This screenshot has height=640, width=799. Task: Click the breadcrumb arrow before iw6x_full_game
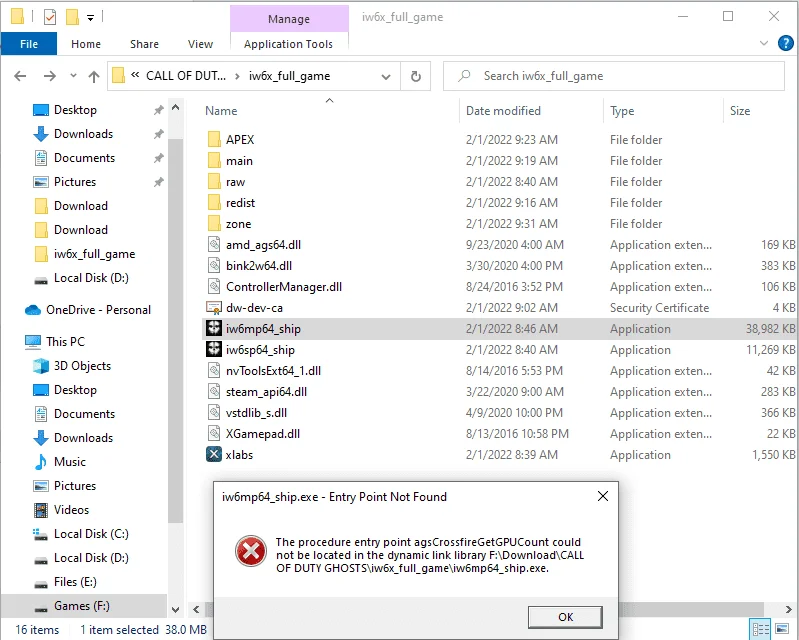click(x=237, y=76)
